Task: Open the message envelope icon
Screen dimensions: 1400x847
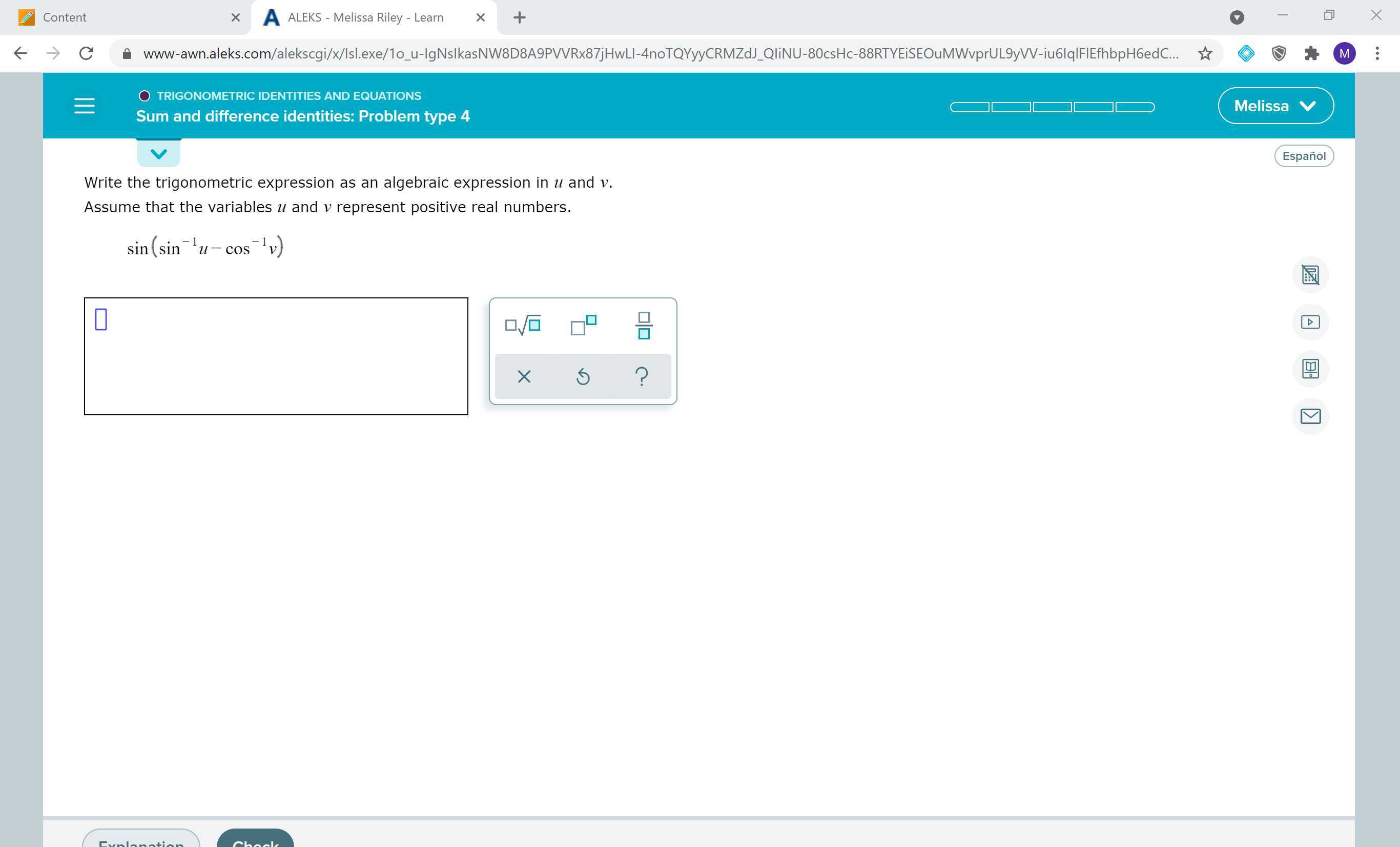Action: (1311, 416)
